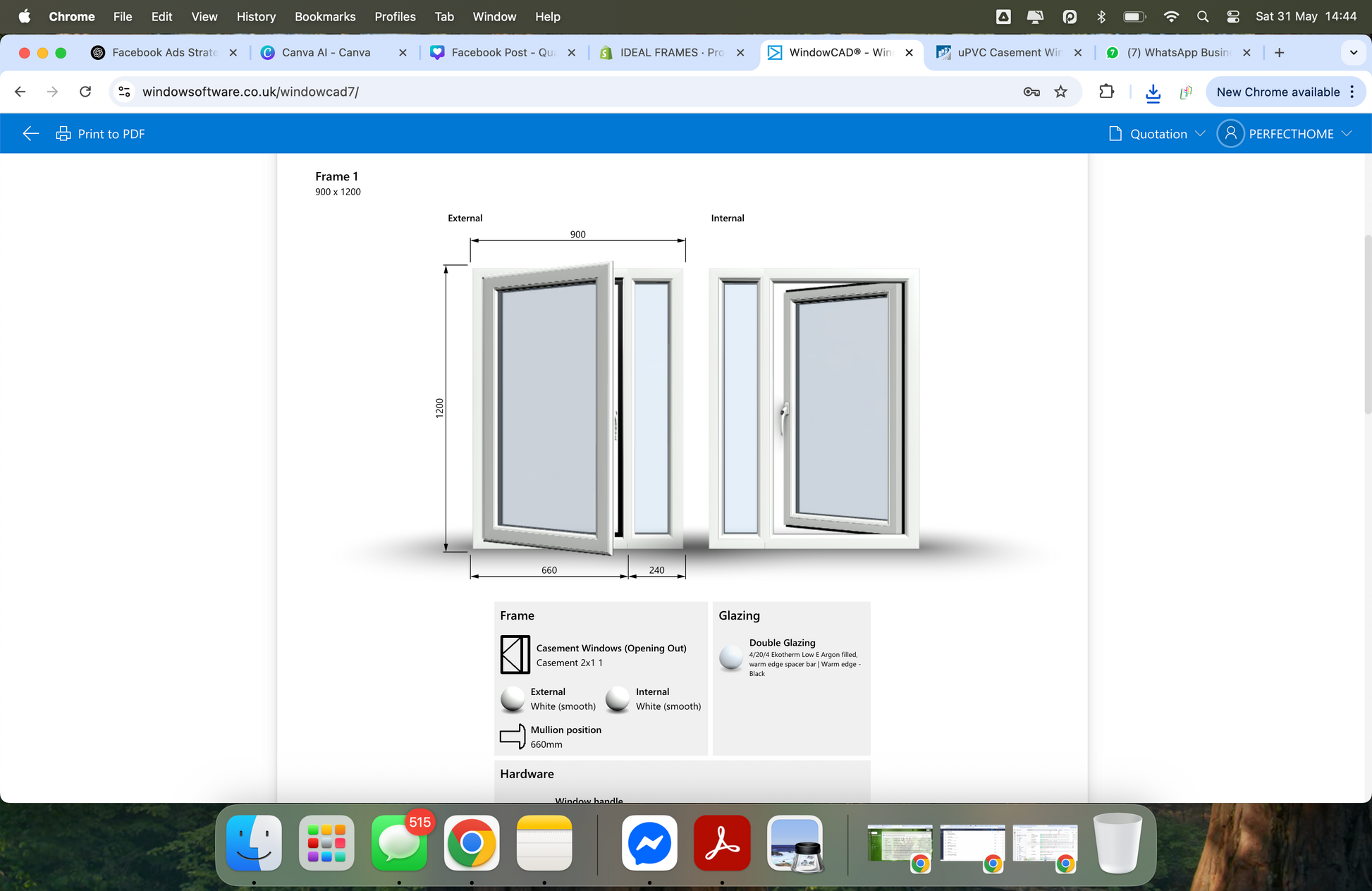Expand the Quotation dropdown

point(1157,134)
